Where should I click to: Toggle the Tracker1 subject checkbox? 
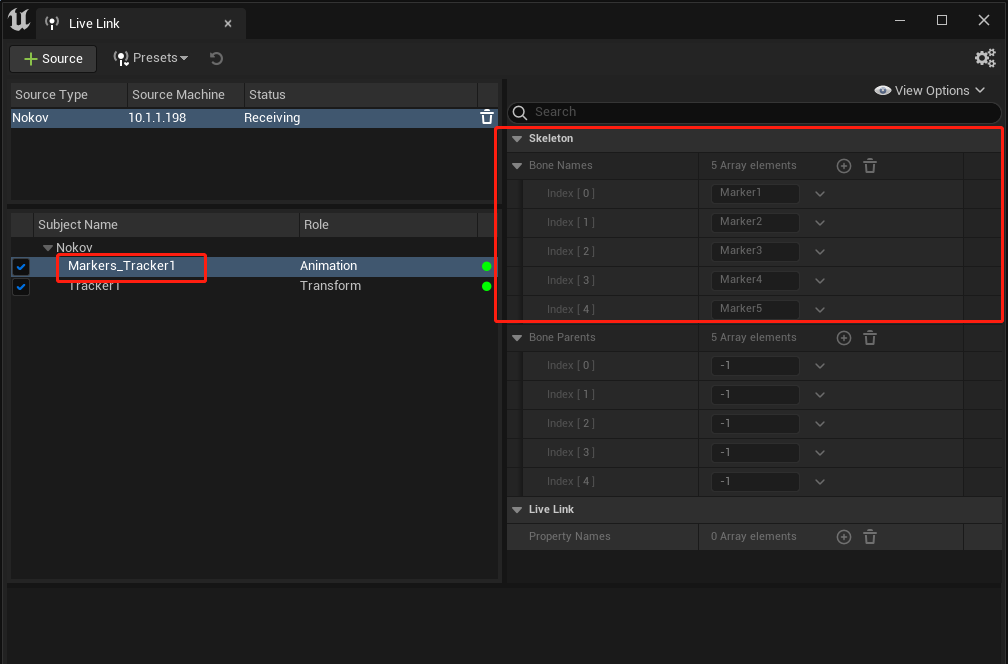[x=21, y=287]
